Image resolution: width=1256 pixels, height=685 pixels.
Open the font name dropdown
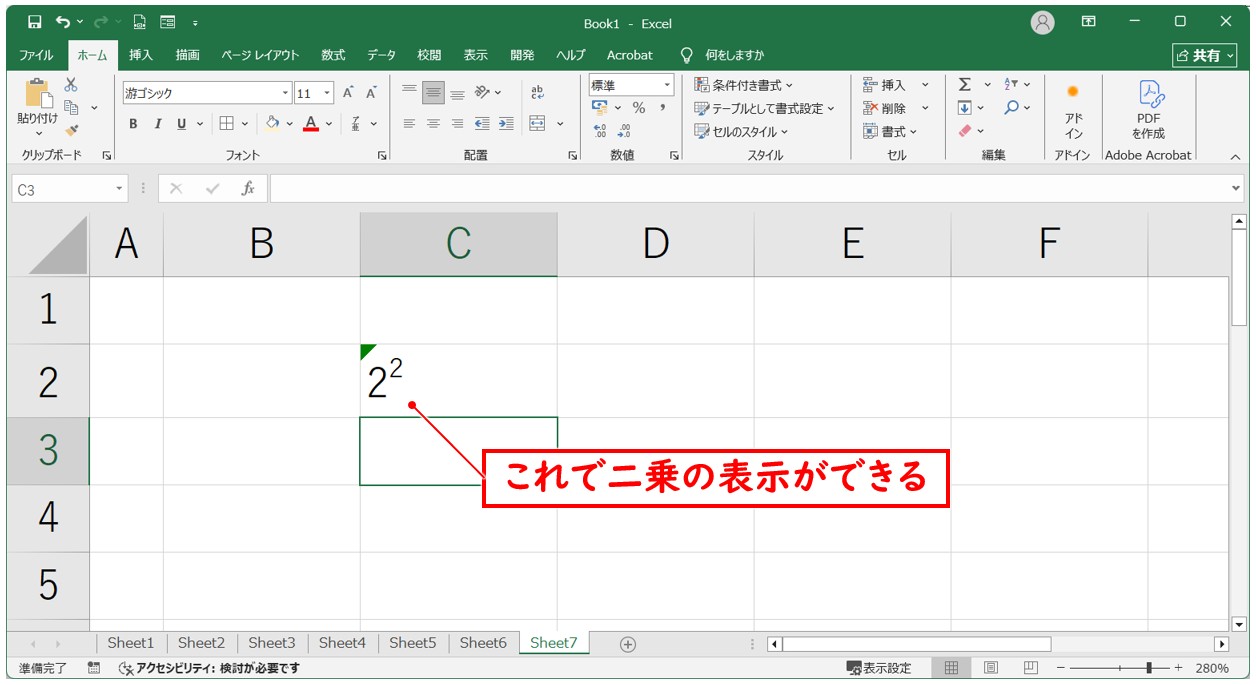tap(285, 93)
